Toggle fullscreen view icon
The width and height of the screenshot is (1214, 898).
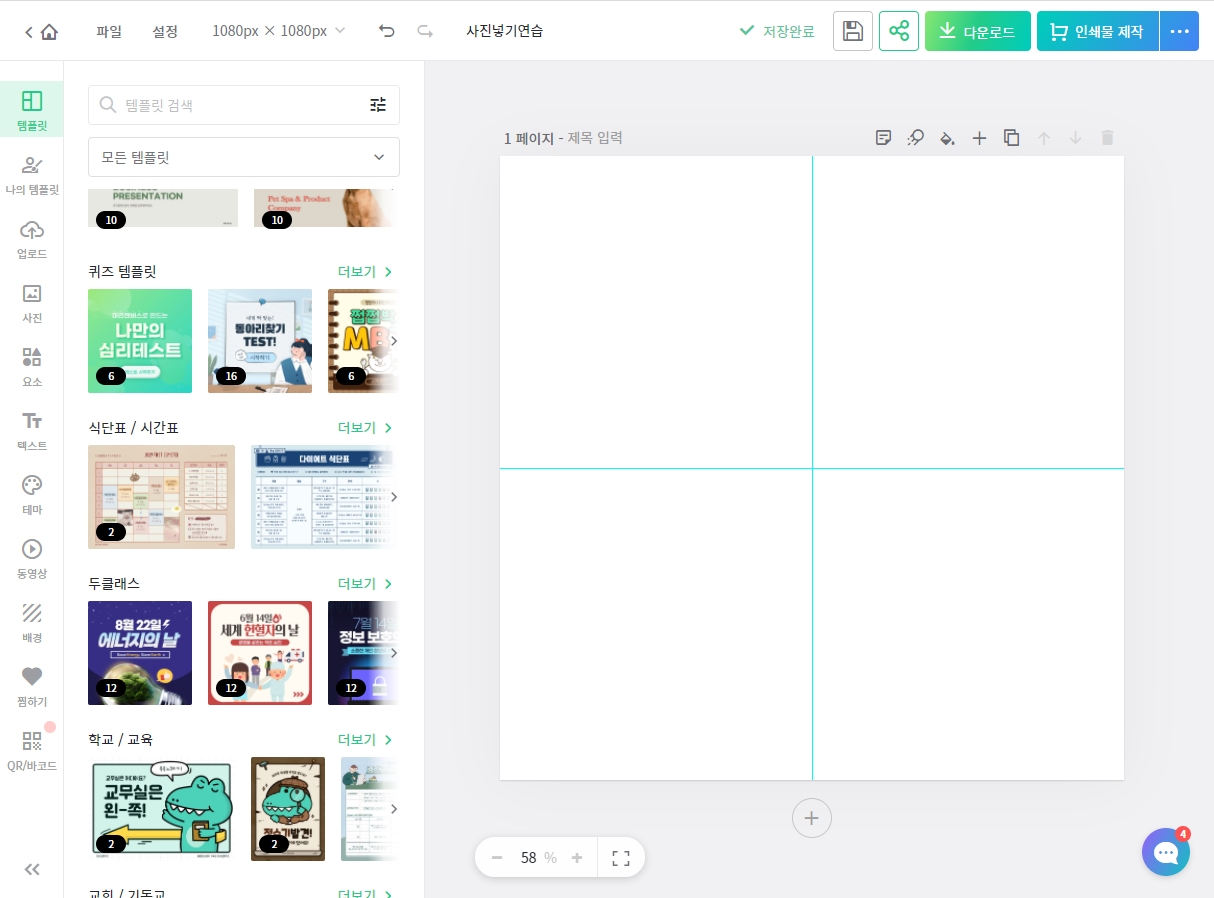pyautogui.click(x=621, y=858)
